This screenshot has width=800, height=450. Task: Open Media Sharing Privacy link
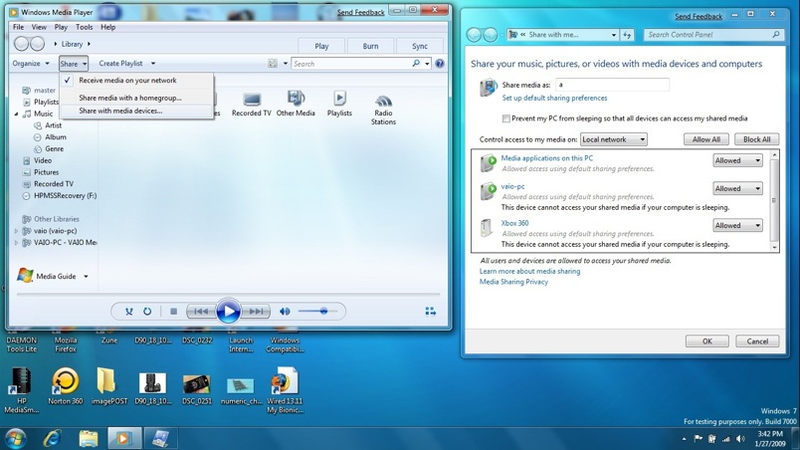(x=513, y=282)
